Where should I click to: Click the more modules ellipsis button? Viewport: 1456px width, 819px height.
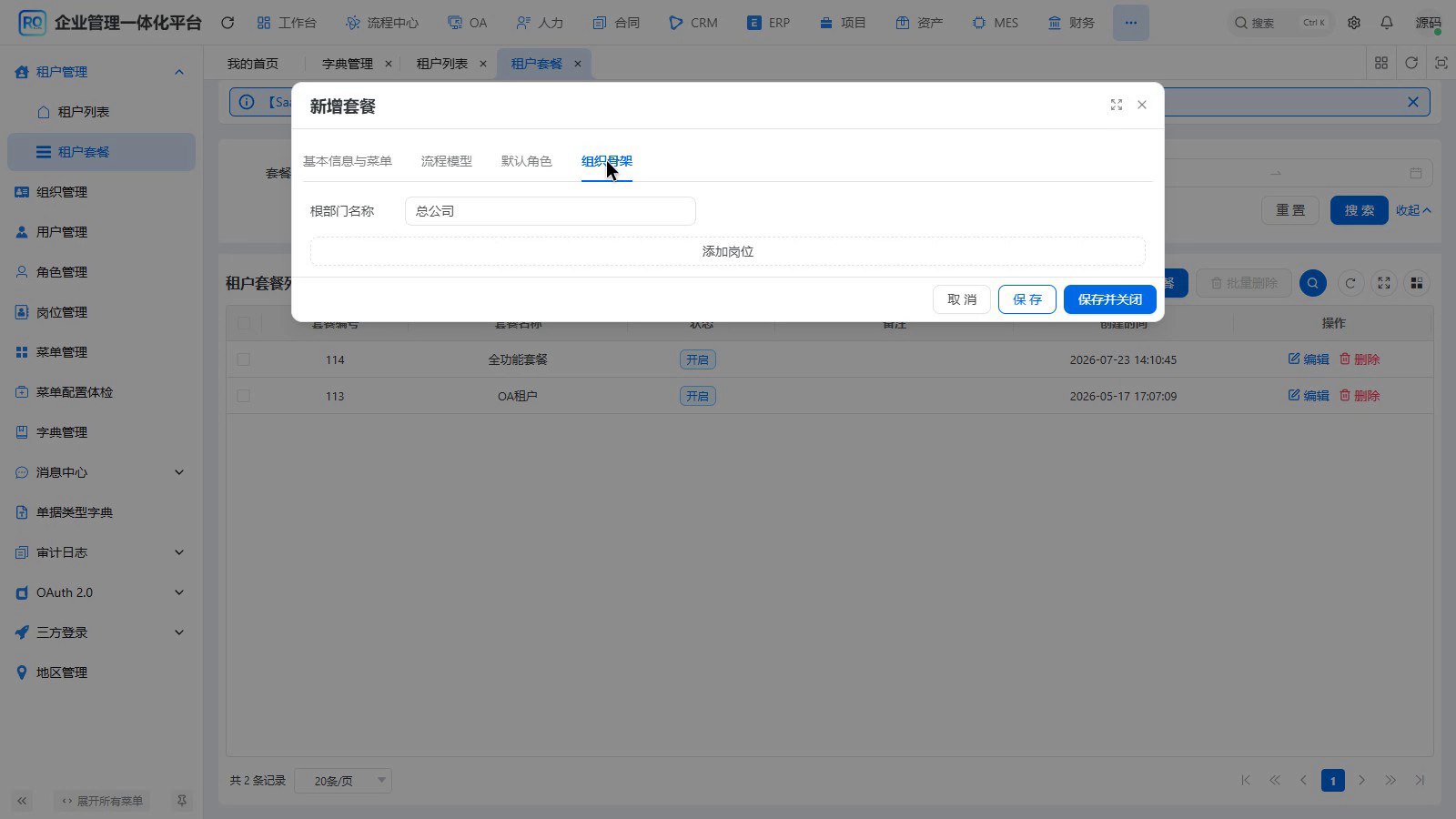point(1130,23)
